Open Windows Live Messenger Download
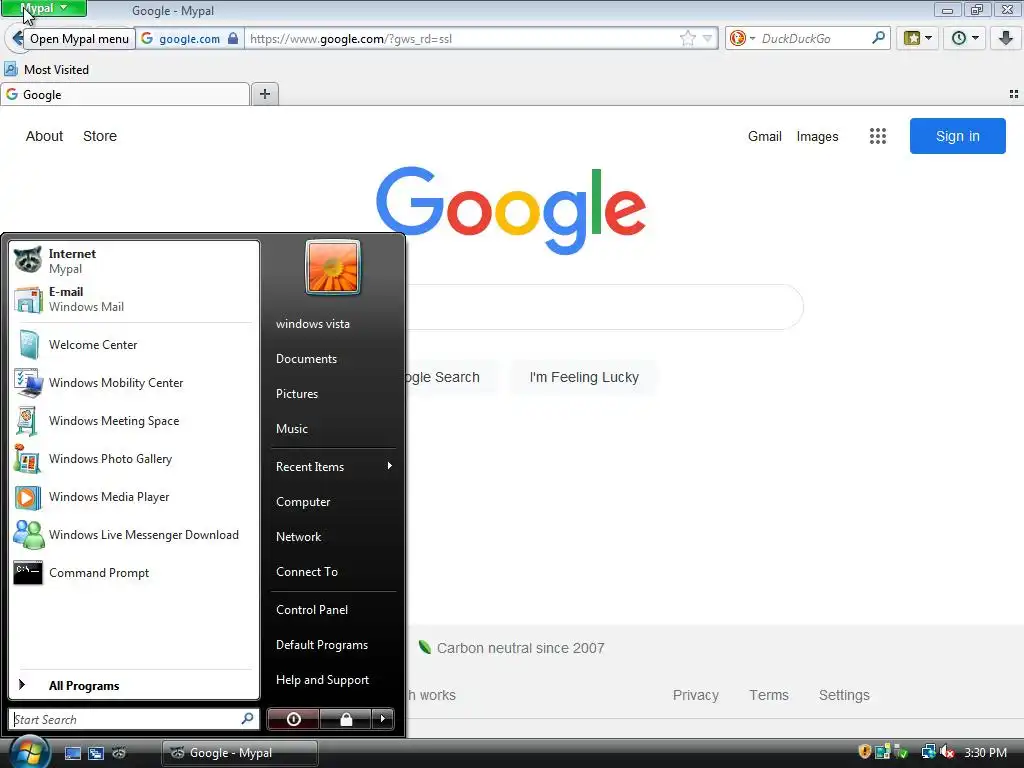This screenshot has height=768, width=1024. (x=133, y=535)
